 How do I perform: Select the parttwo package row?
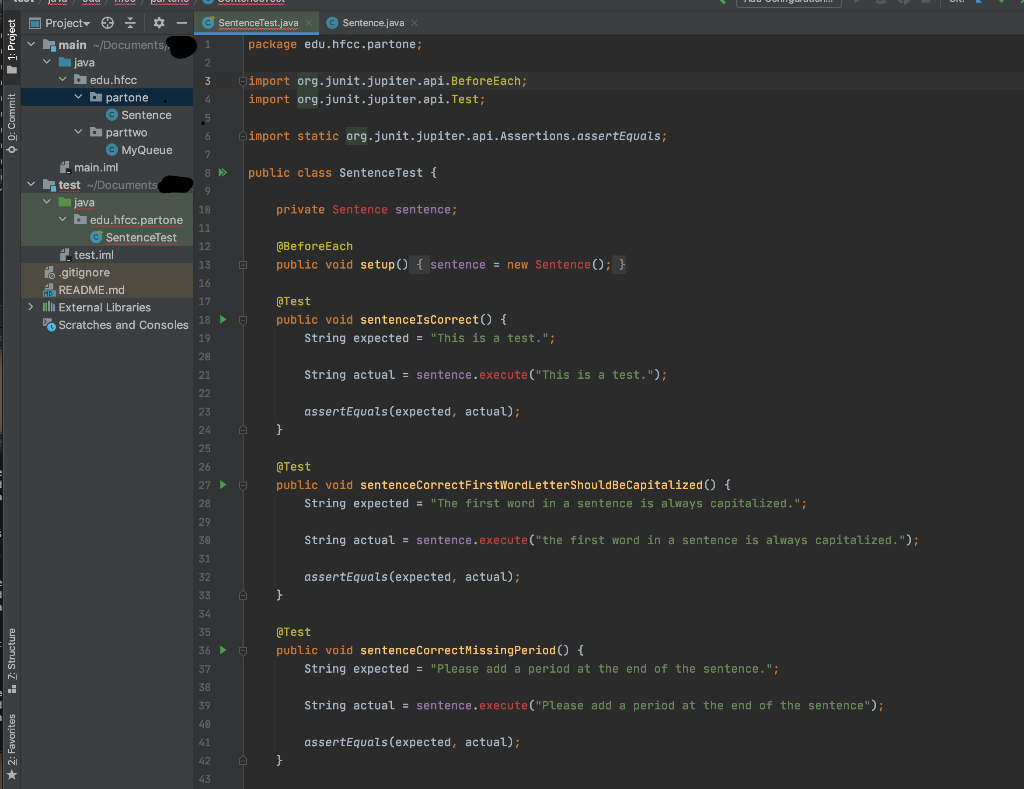pyautogui.click(x=107, y=133)
